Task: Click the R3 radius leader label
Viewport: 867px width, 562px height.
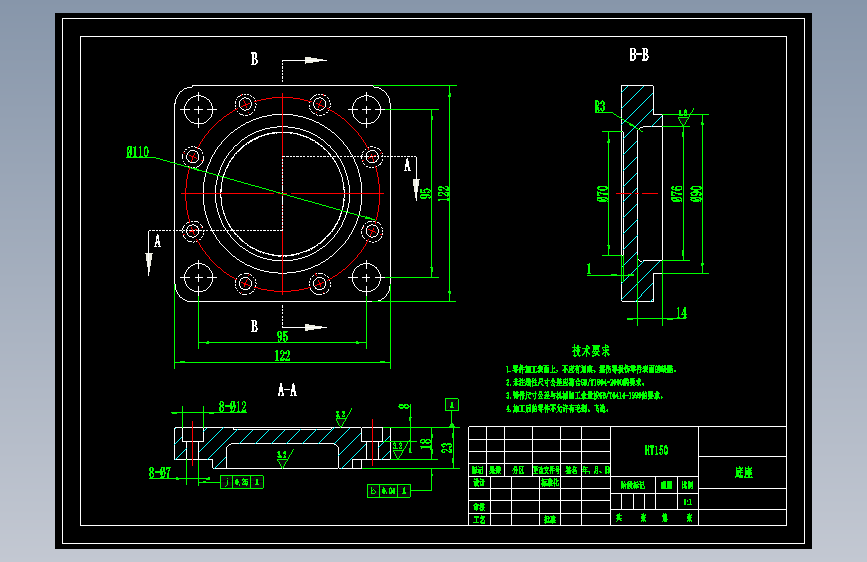Action: coord(600,106)
